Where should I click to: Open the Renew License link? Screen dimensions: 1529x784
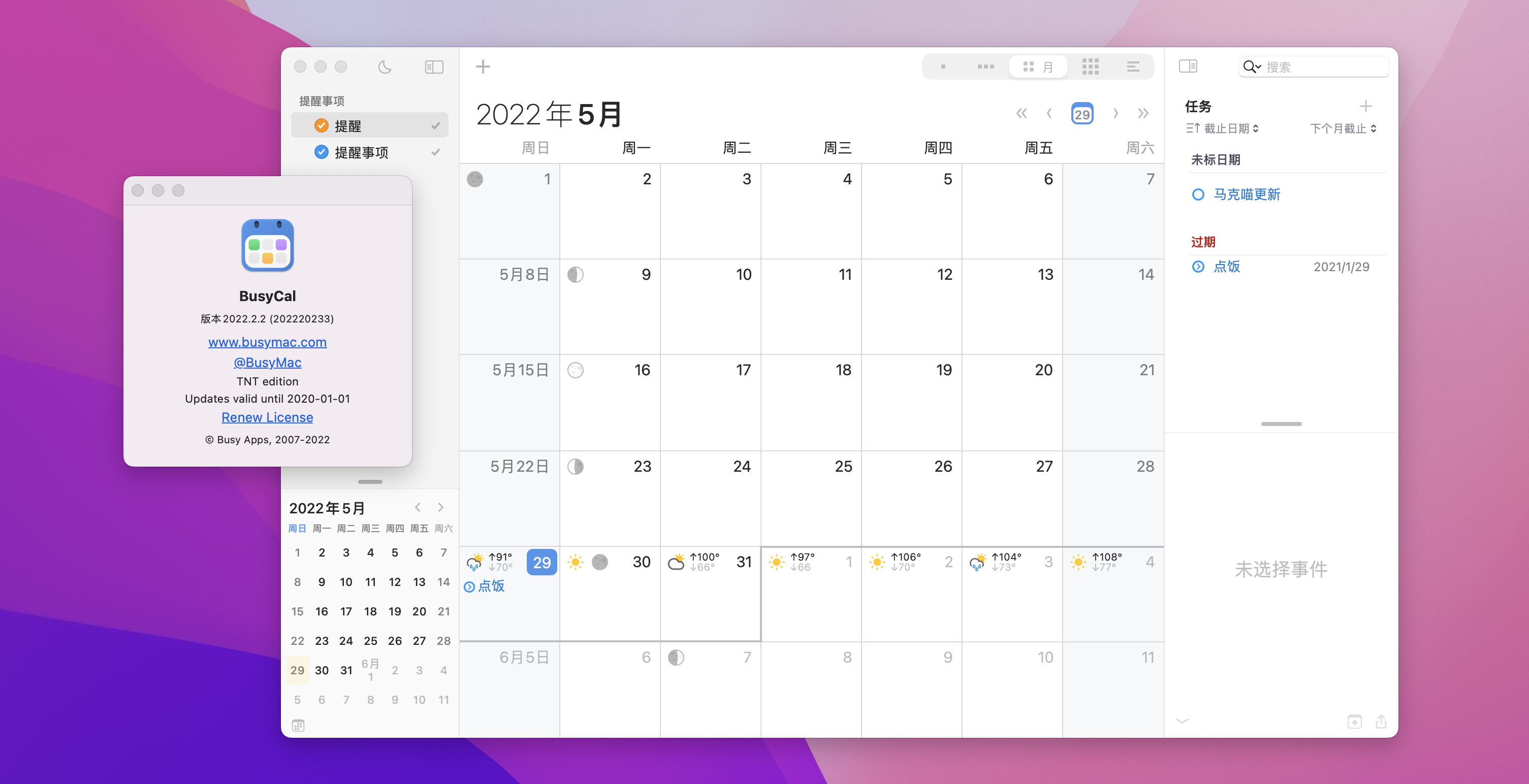tap(267, 417)
